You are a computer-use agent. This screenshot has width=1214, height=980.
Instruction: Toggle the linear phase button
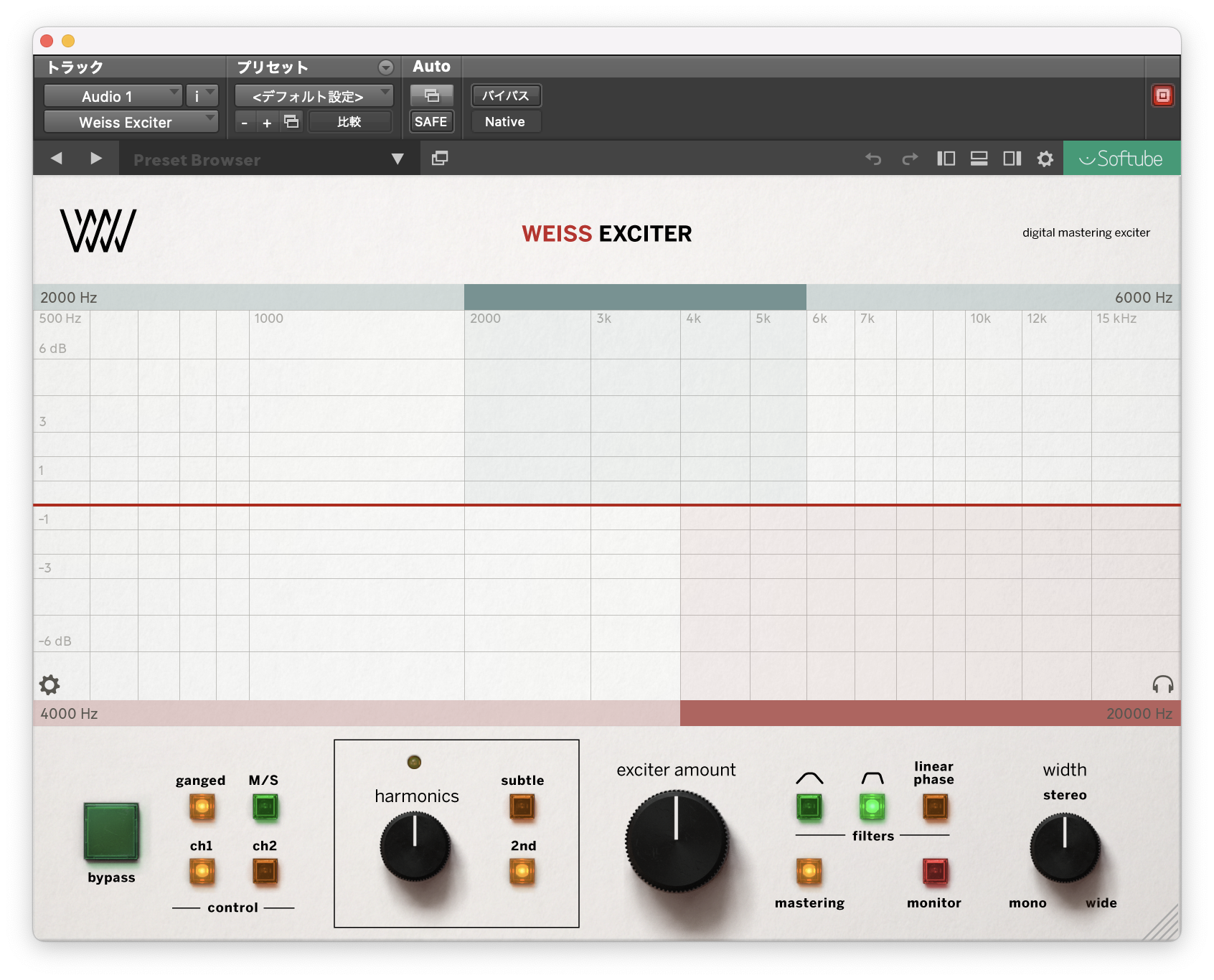pos(935,807)
